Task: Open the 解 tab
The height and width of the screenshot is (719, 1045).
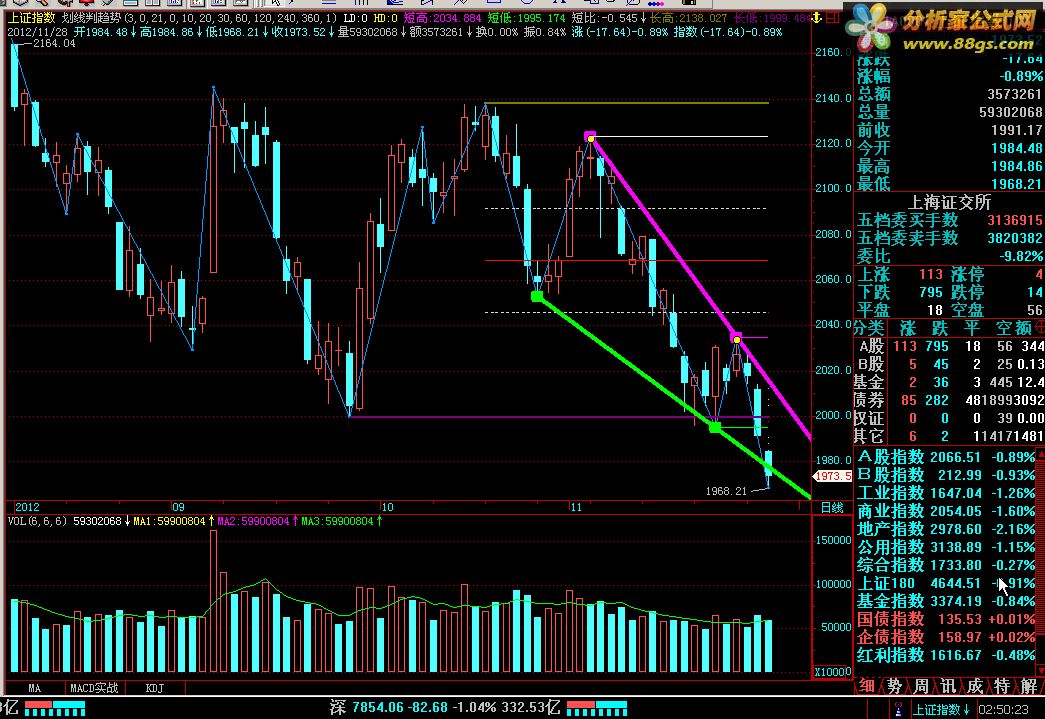Action: point(1029,686)
